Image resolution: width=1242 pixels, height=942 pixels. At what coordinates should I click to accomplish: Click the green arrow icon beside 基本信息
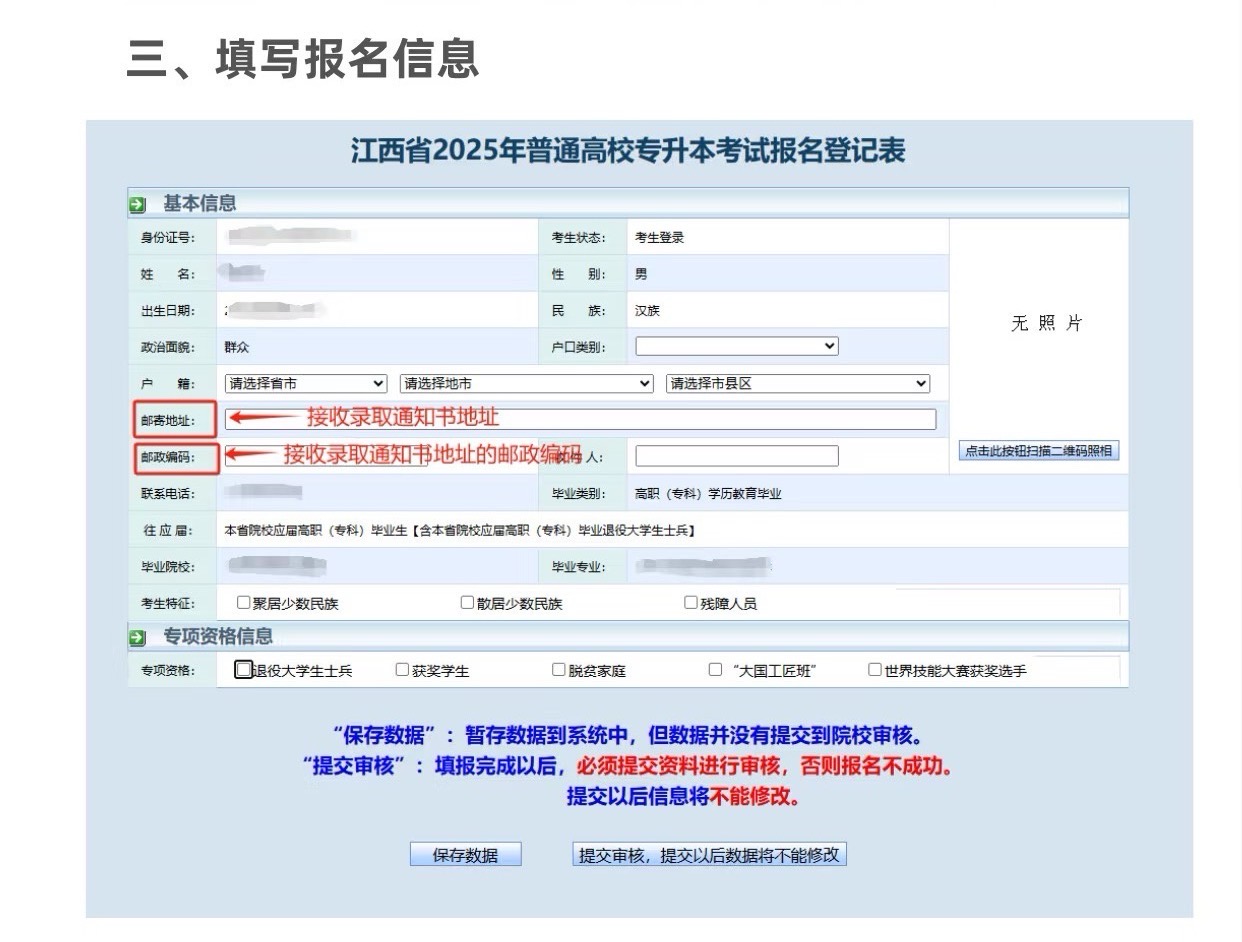(x=135, y=201)
